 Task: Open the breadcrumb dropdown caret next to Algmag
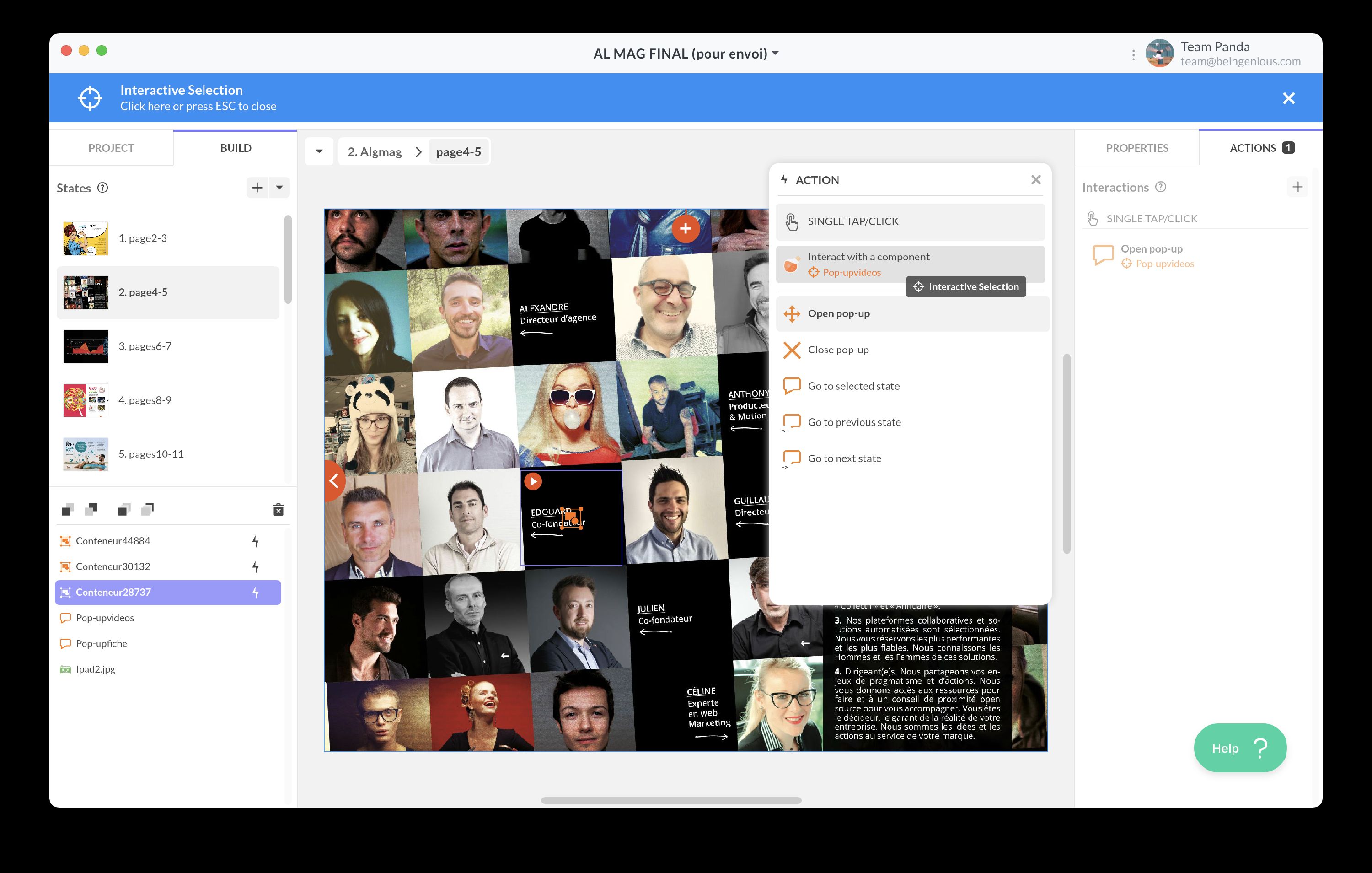[320, 151]
